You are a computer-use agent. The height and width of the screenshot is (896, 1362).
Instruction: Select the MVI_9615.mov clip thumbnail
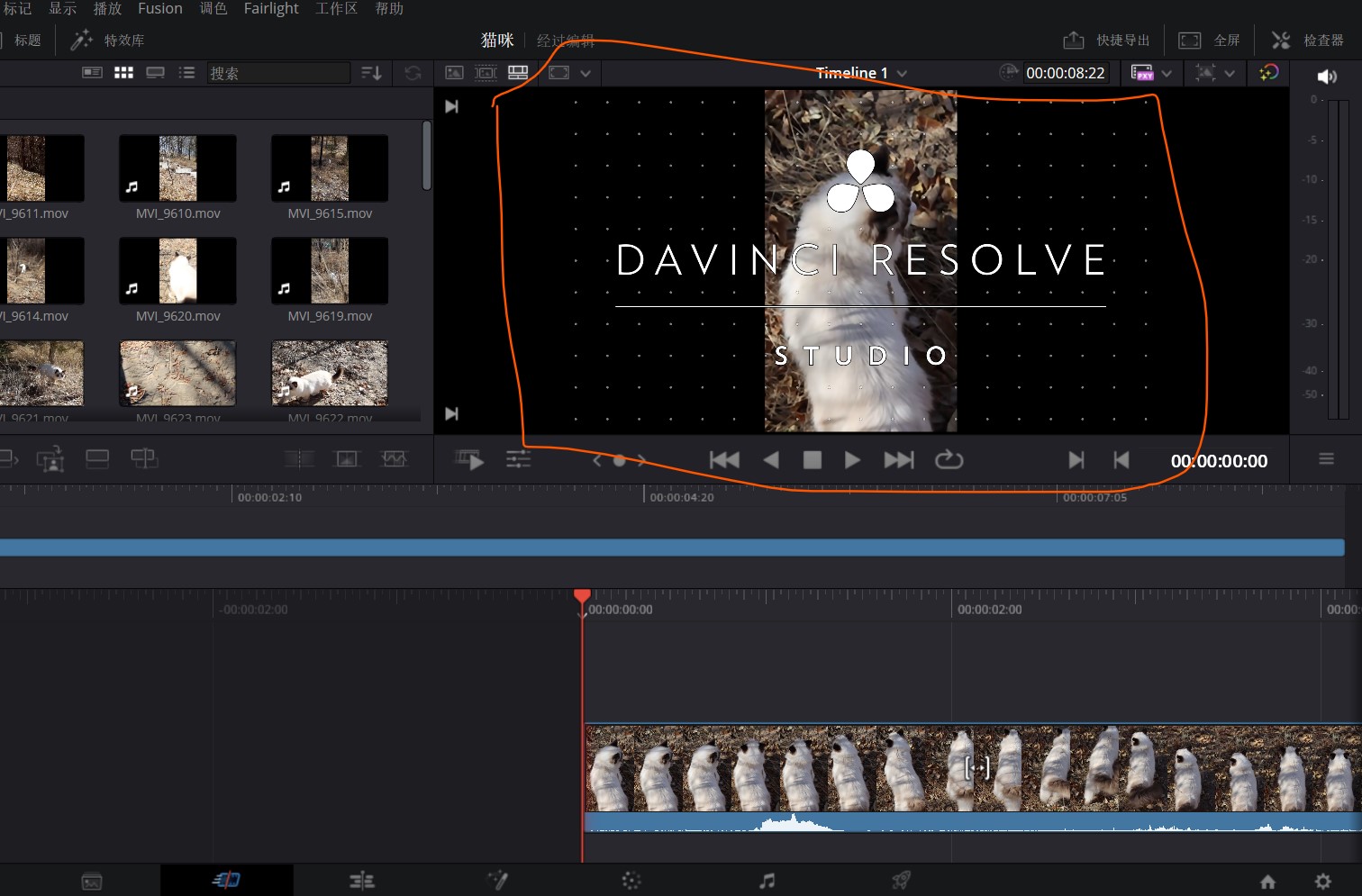coord(330,168)
